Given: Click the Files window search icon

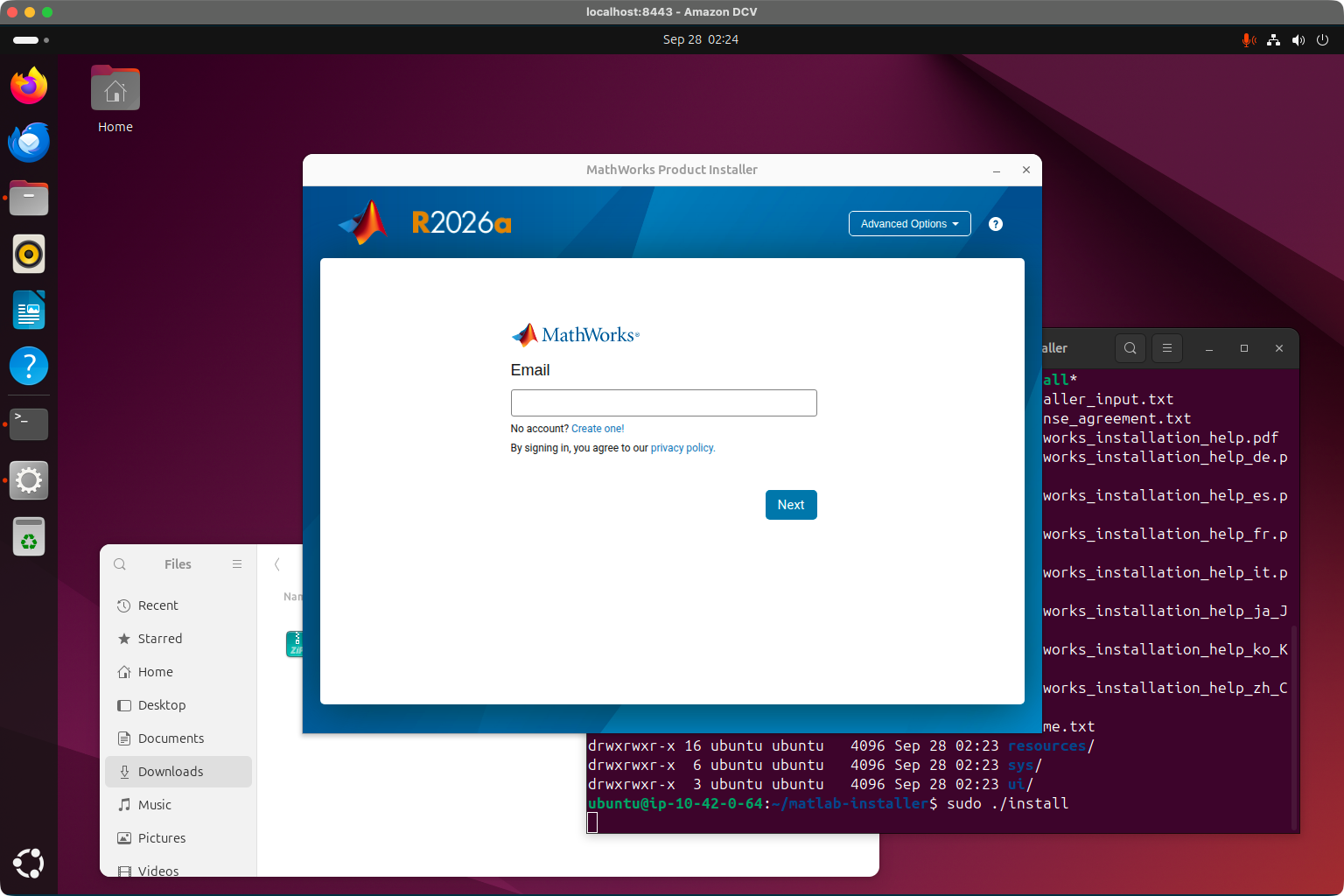Looking at the screenshot, I should pos(120,564).
